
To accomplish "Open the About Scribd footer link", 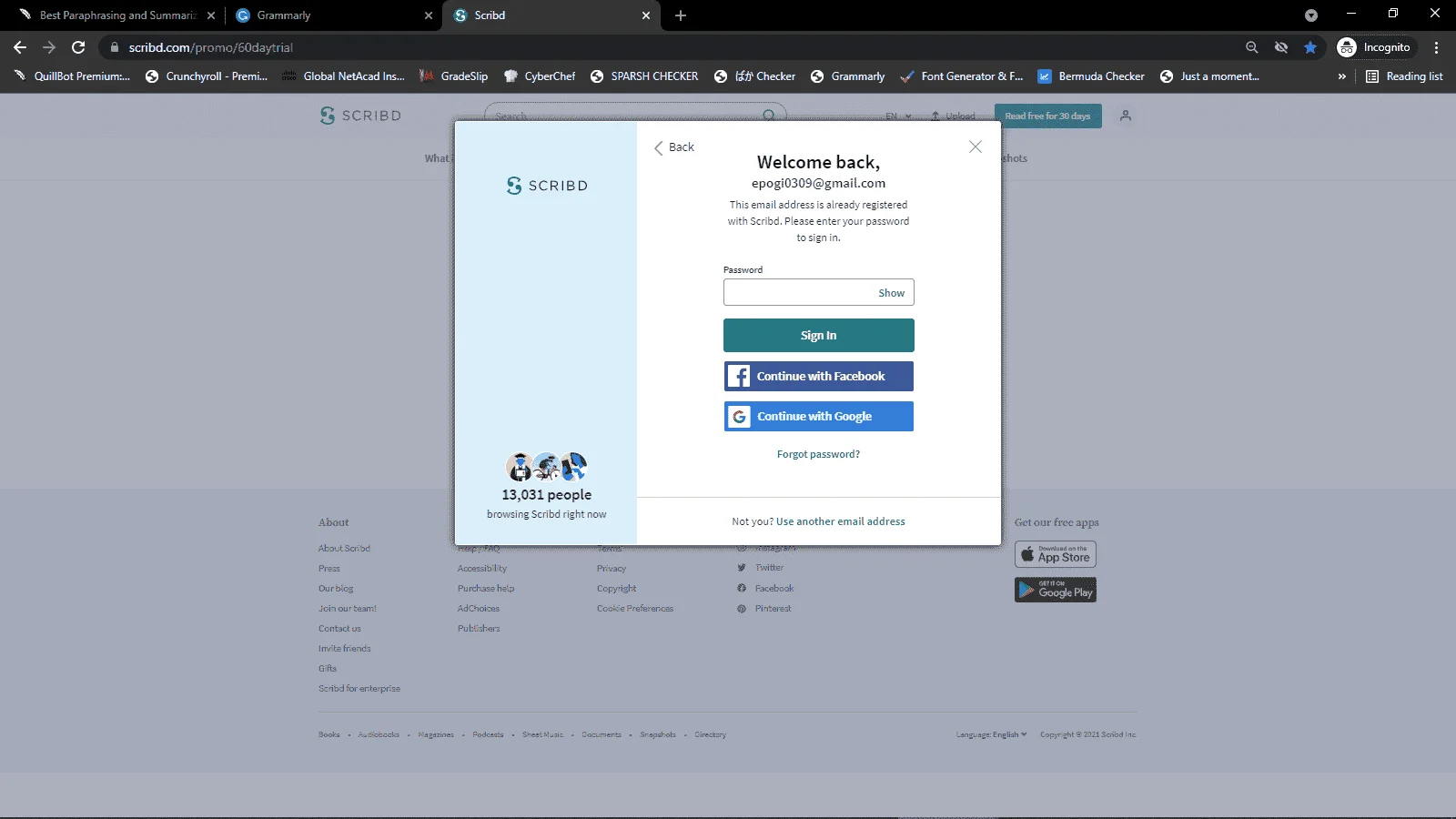I will coord(344,549).
